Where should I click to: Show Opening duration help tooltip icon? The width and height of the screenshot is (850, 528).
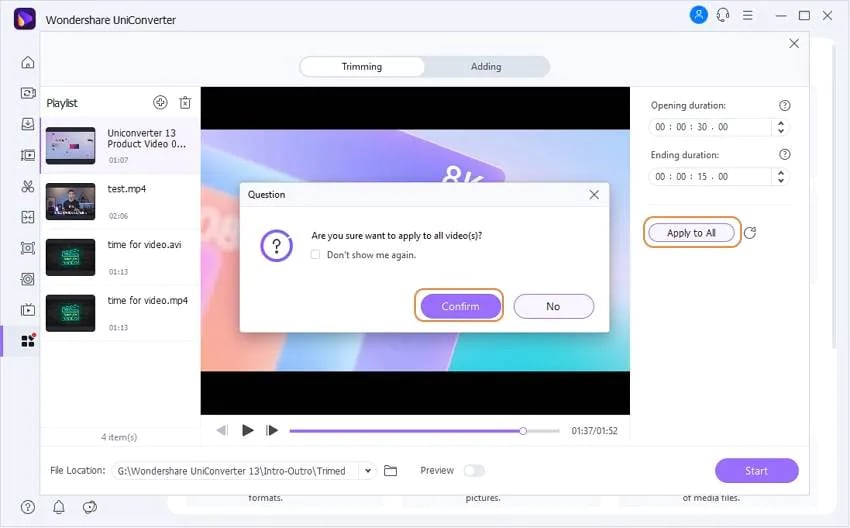784,106
